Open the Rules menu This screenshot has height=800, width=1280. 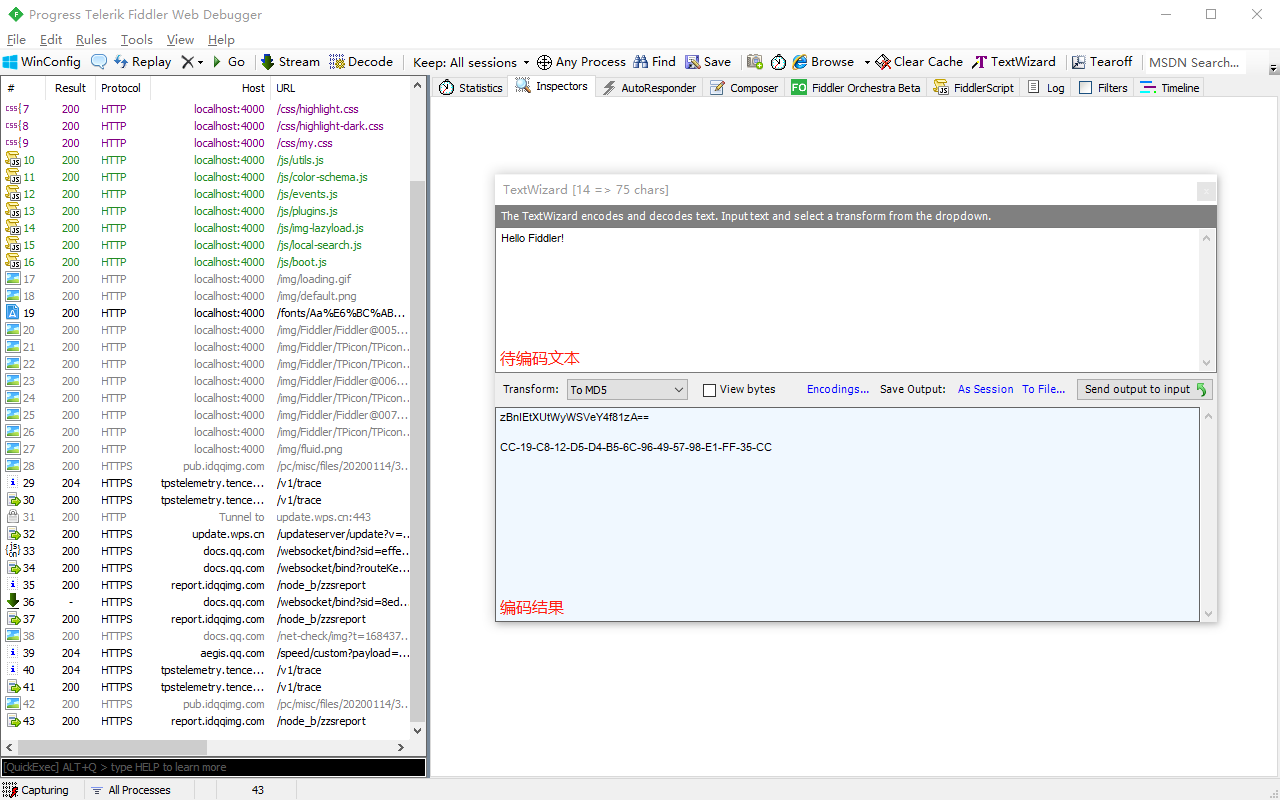pyautogui.click(x=91, y=40)
